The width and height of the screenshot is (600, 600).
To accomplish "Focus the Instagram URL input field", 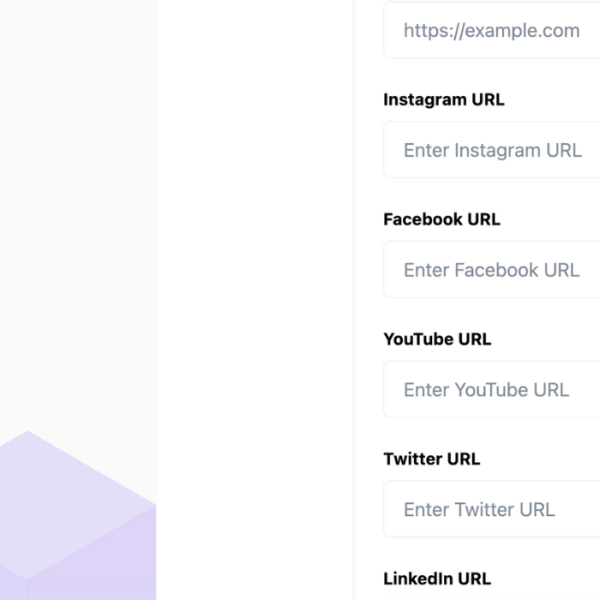I will pyautogui.click(x=491, y=150).
